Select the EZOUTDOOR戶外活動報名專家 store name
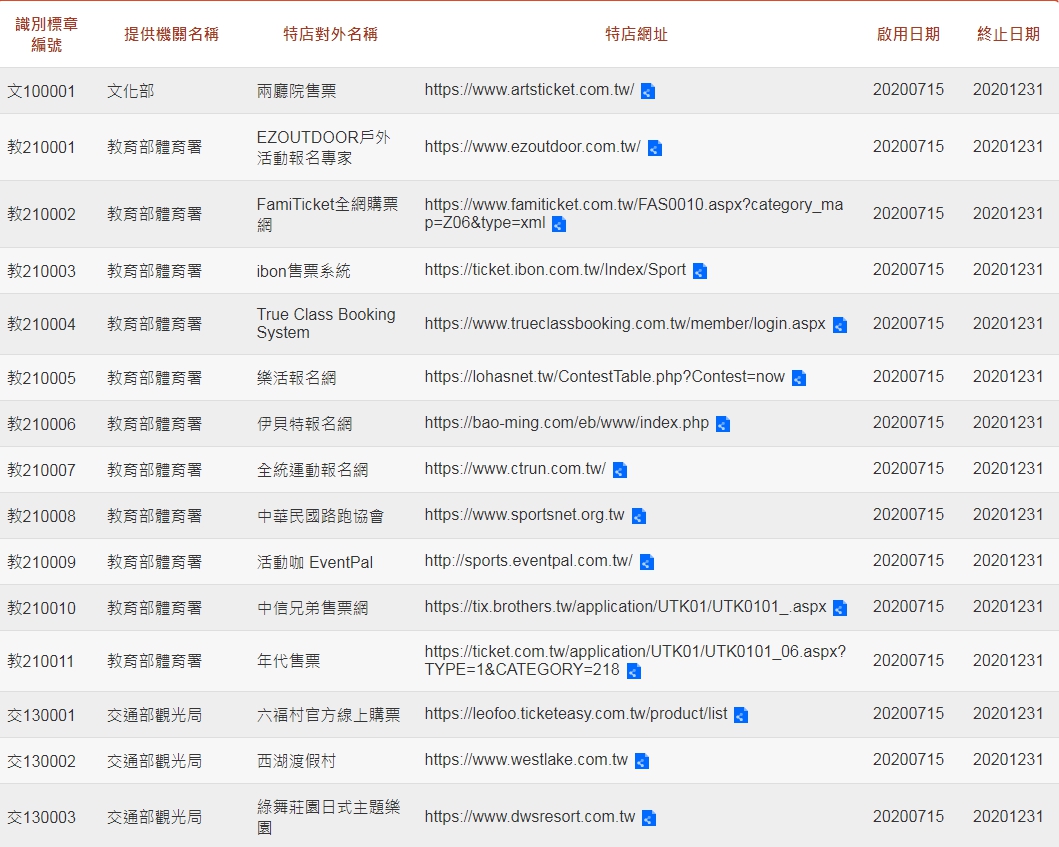1059x847 pixels. click(x=324, y=147)
